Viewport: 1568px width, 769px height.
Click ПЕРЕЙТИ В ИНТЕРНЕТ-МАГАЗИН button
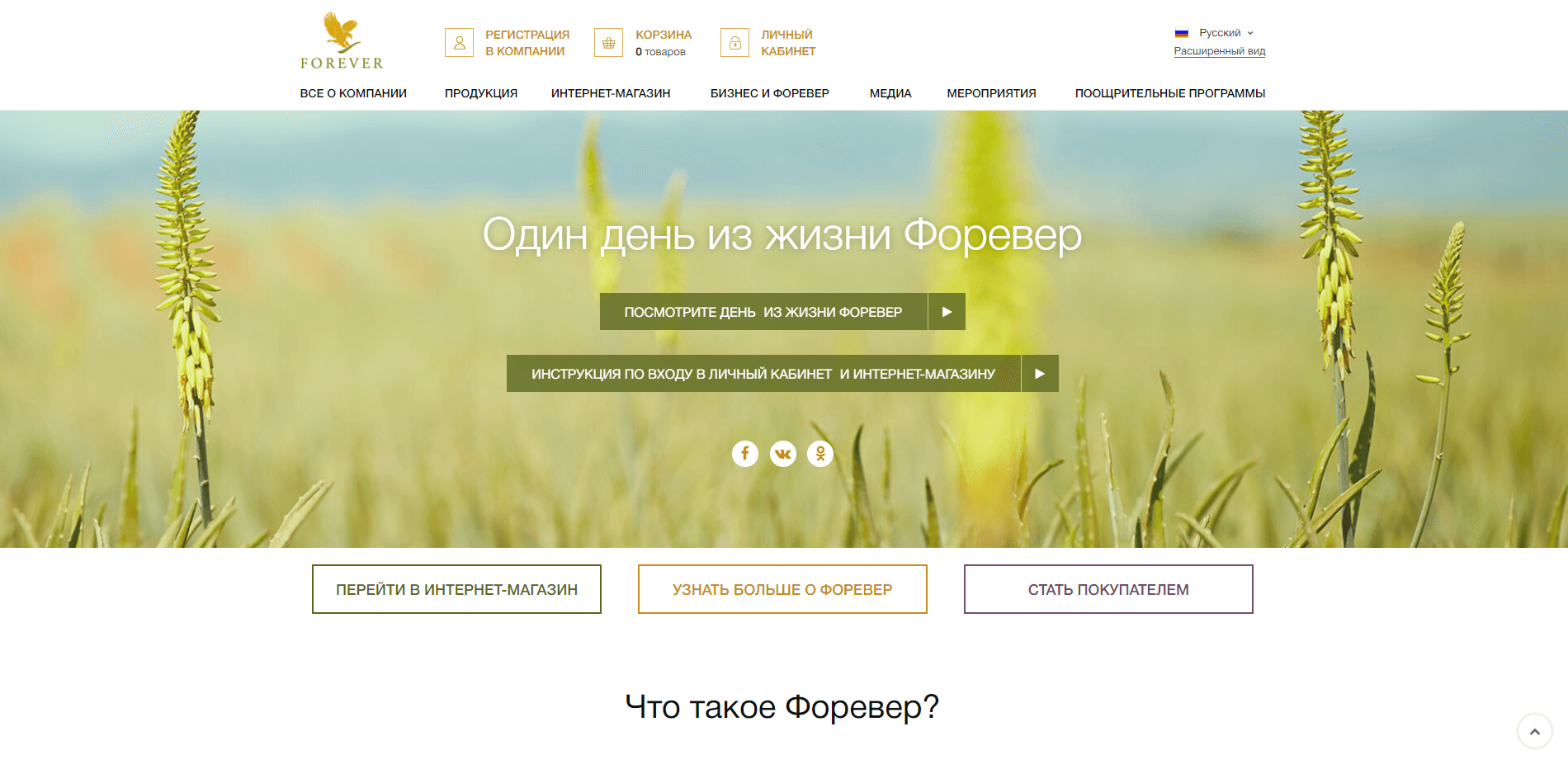click(x=456, y=589)
